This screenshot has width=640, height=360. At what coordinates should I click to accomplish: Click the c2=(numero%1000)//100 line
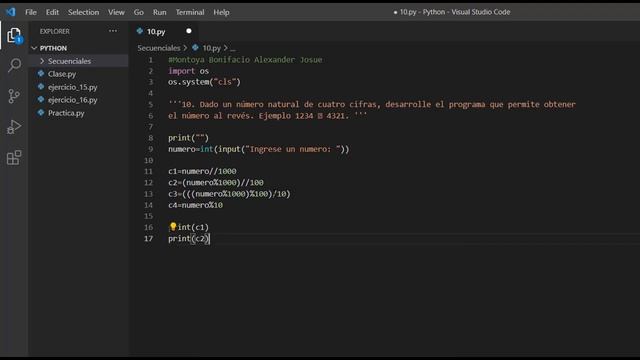click(x=216, y=182)
